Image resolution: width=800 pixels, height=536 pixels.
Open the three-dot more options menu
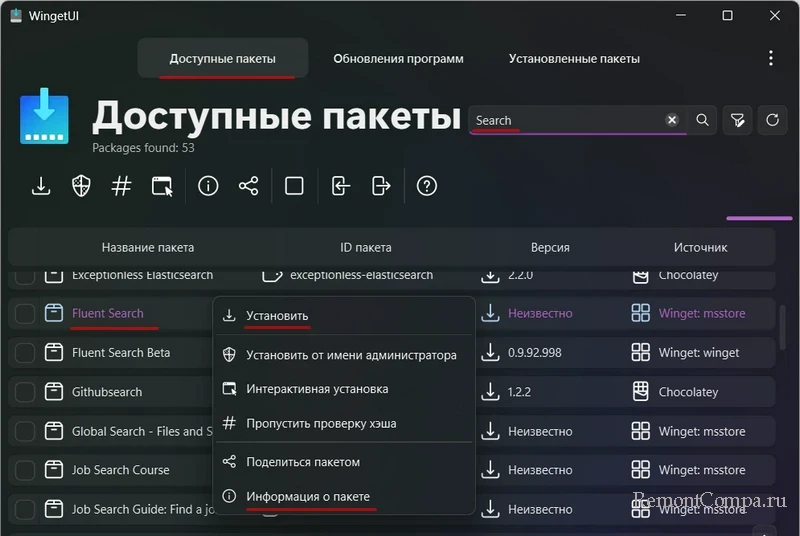[771, 58]
